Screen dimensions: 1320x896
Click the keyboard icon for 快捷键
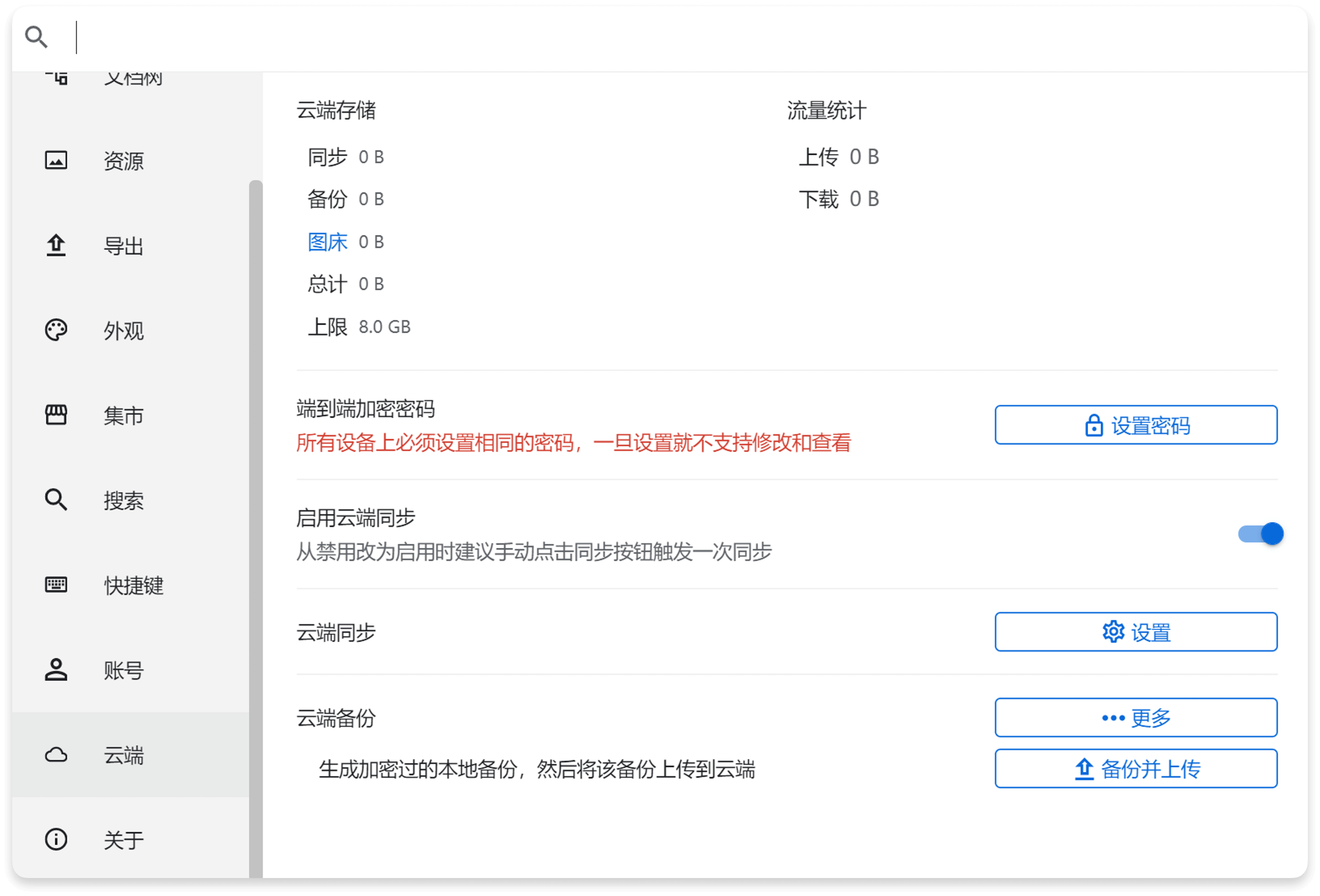(x=56, y=585)
